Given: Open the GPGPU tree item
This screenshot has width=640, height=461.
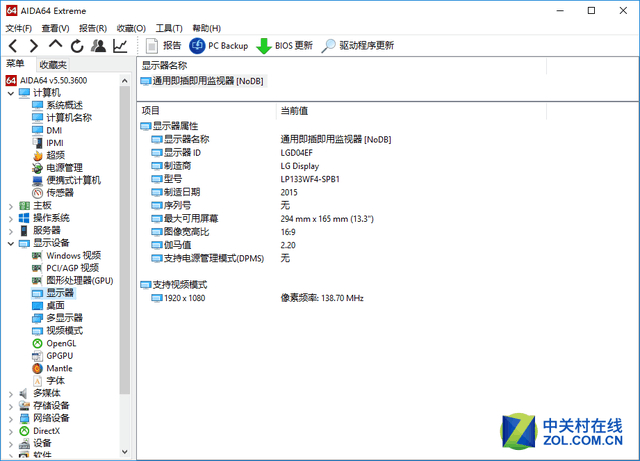Looking at the screenshot, I should 53,356.
